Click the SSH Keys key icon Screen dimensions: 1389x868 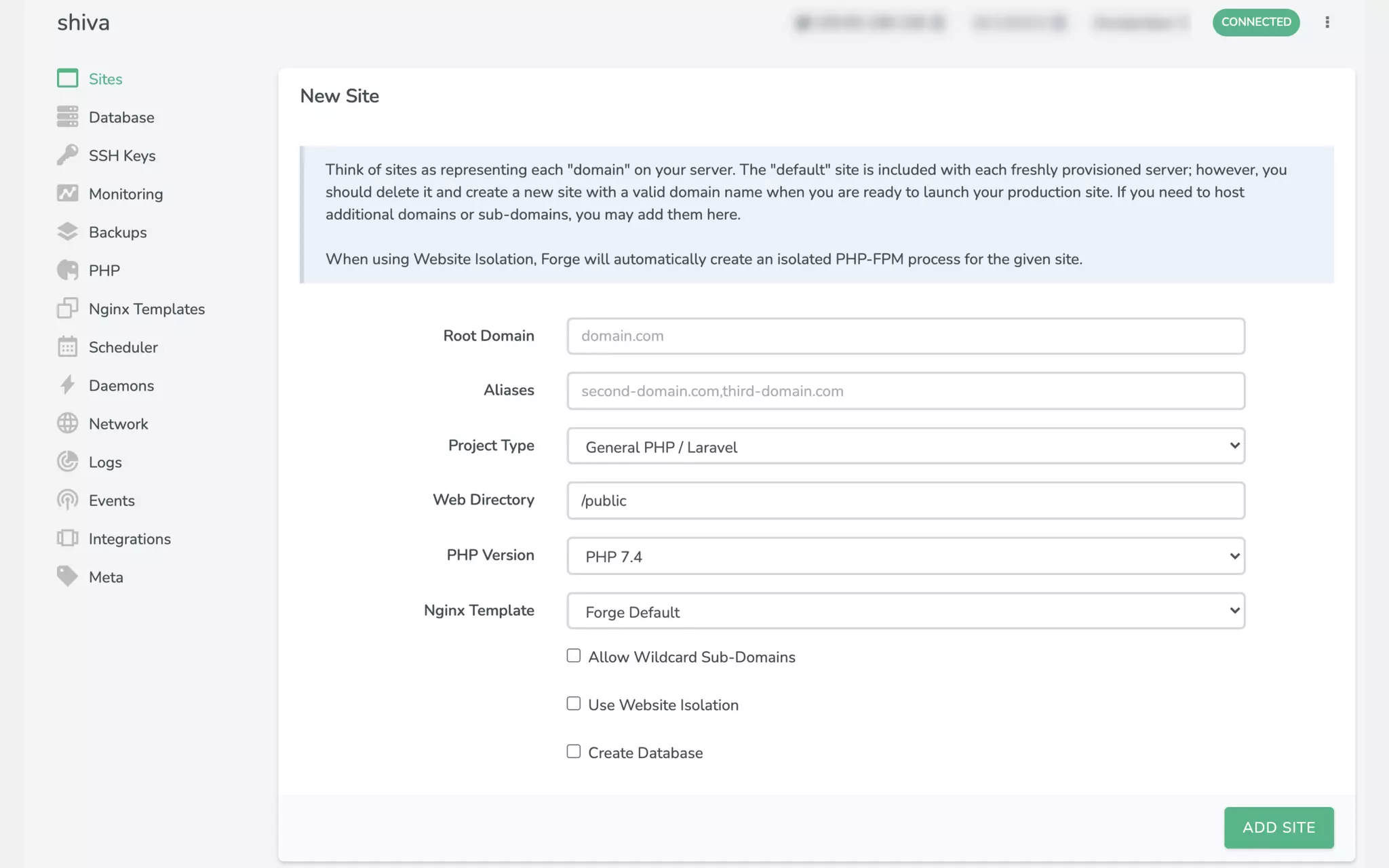tap(67, 155)
